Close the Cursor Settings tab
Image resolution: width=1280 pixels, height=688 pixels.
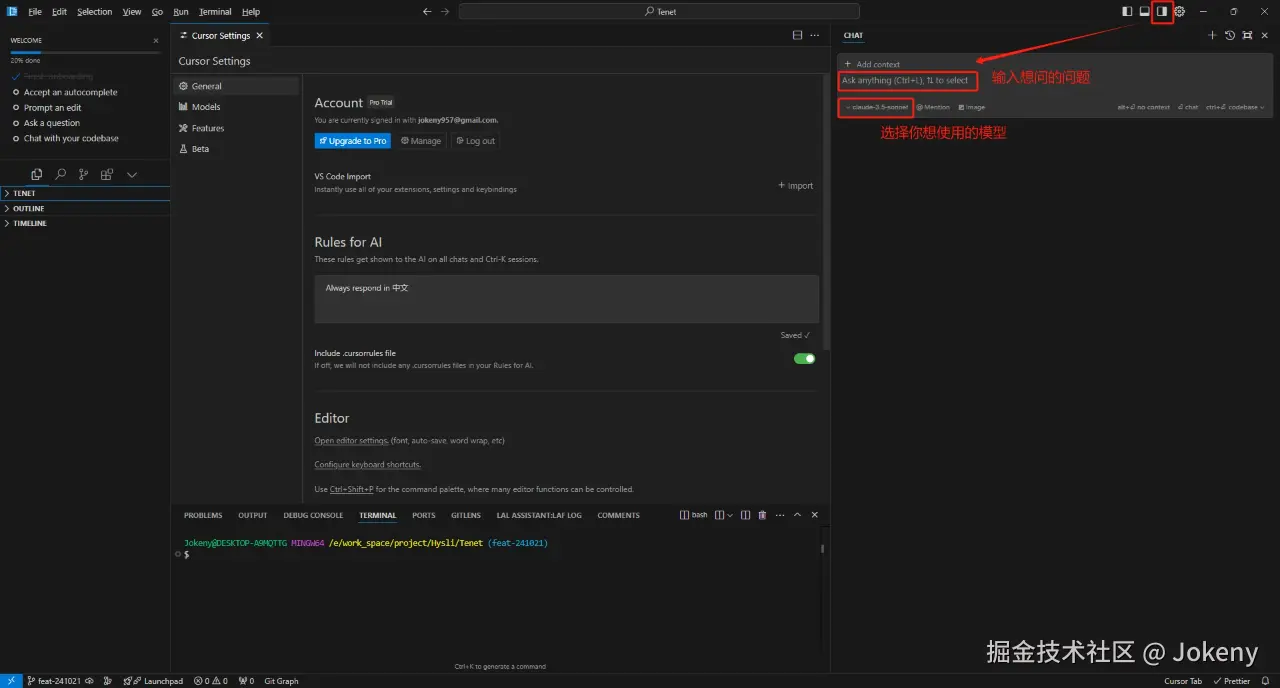260,35
